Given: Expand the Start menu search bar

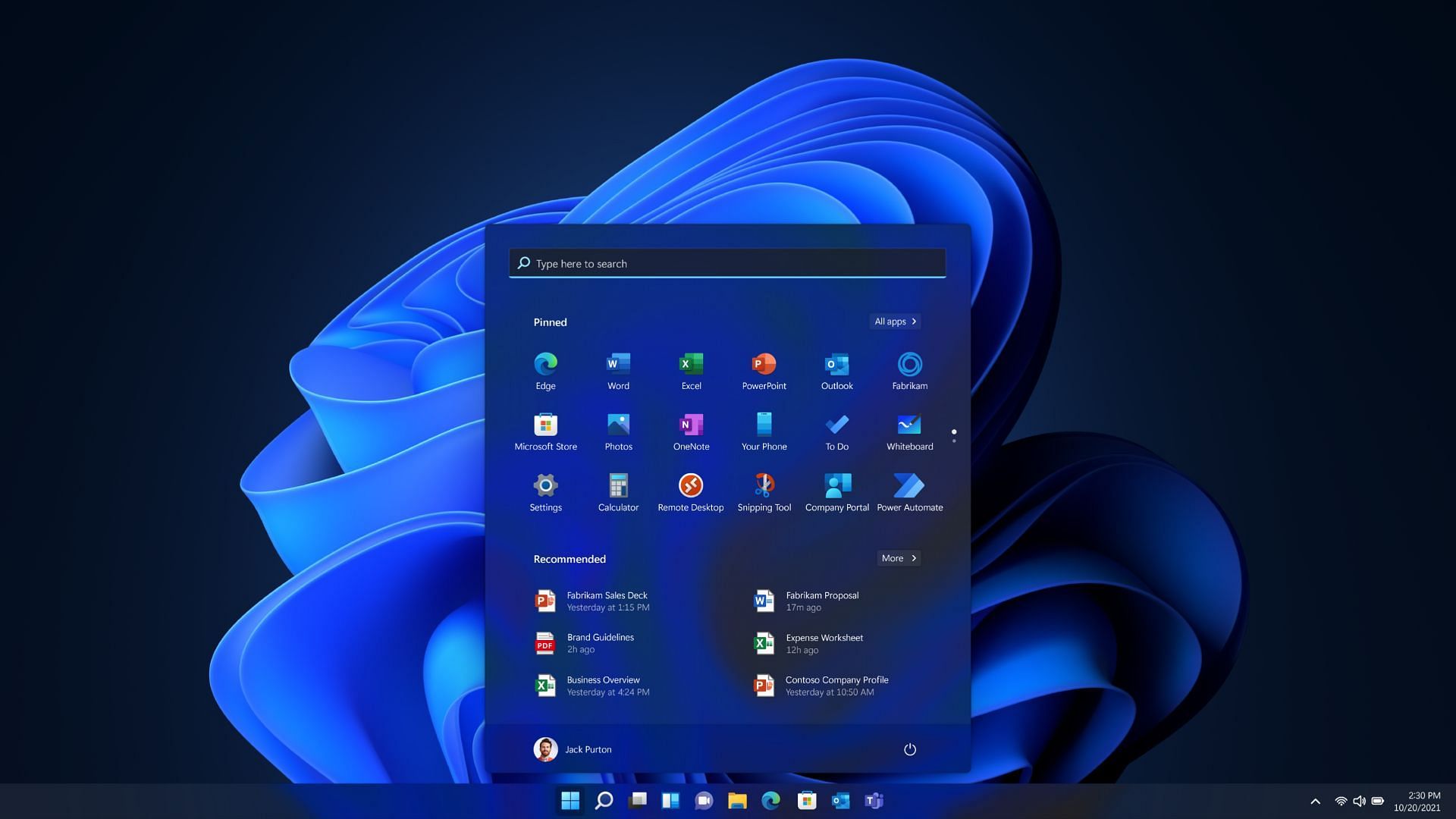Looking at the screenshot, I should (x=727, y=262).
